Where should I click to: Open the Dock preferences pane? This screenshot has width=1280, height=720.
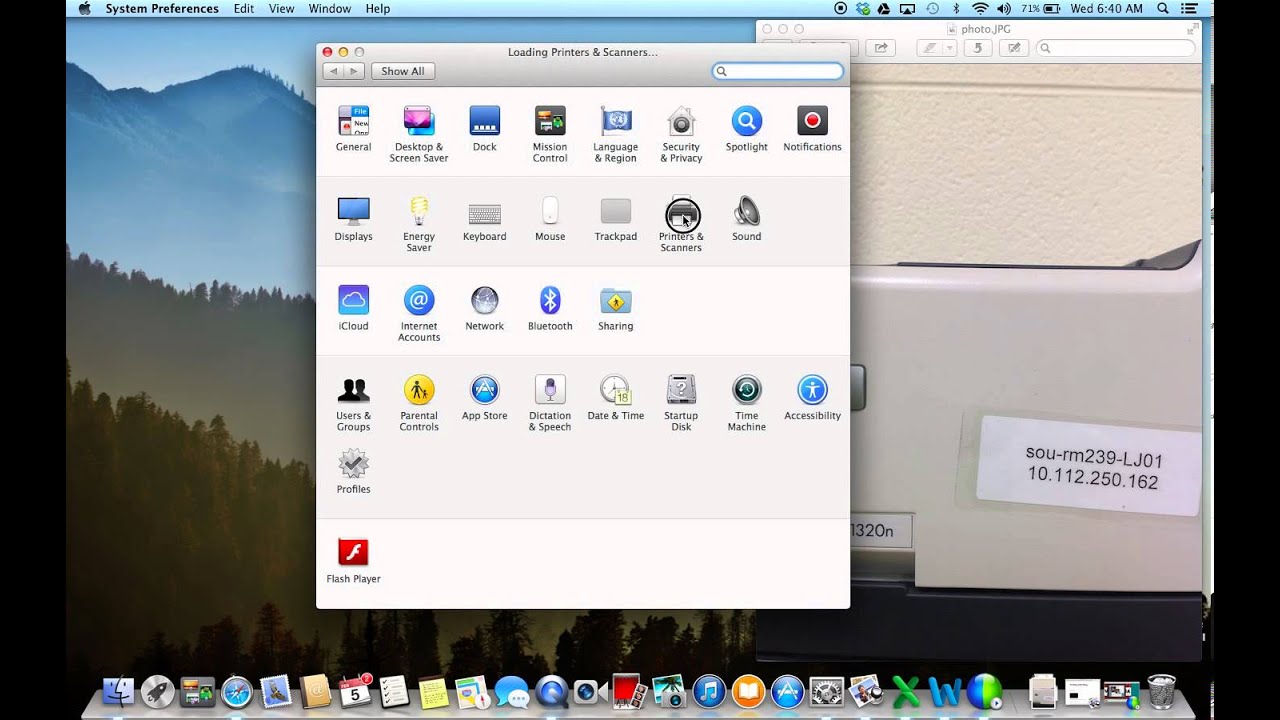(x=484, y=129)
